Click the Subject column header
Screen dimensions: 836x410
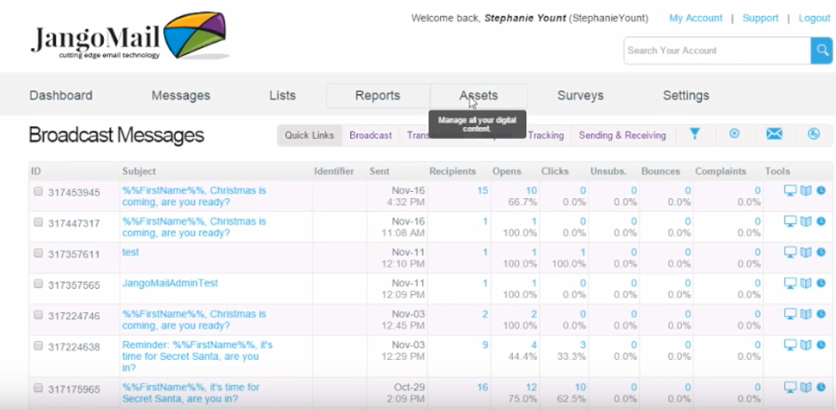coord(139,171)
